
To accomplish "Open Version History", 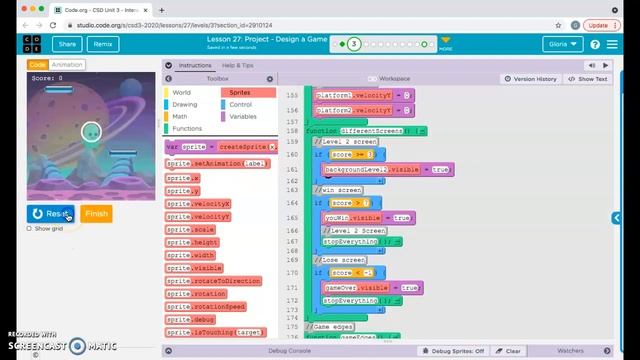I will click(530, 79).
